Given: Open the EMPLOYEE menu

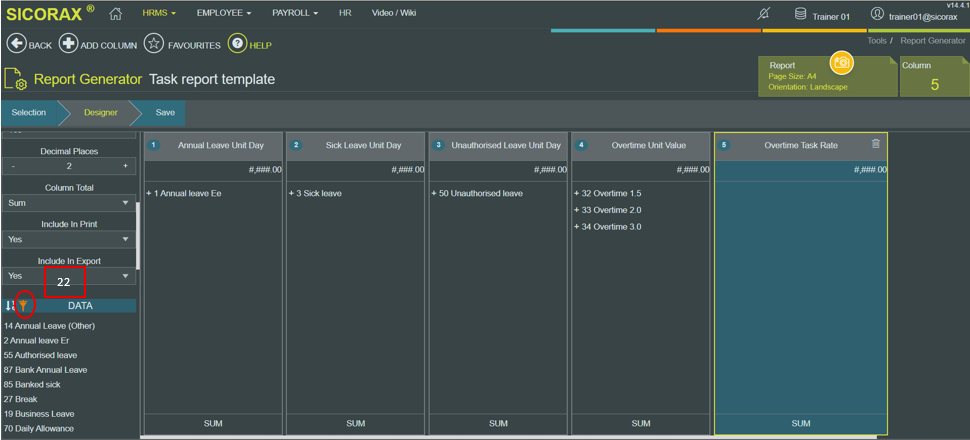Looking at the screenshot, I should pyautogui.click(x=224, y=12).
